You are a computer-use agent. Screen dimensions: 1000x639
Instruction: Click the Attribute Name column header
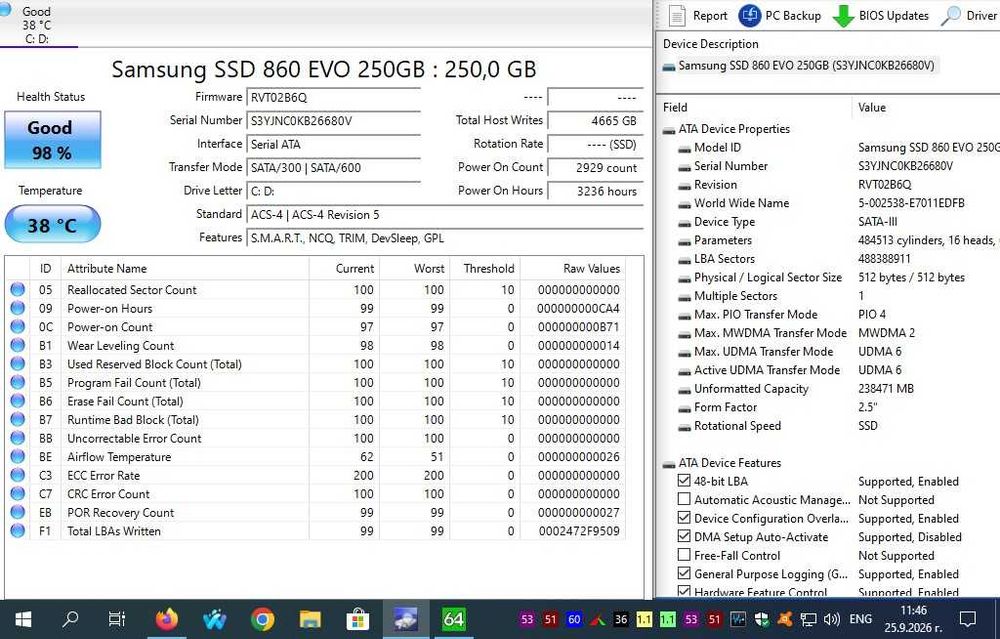185,268
